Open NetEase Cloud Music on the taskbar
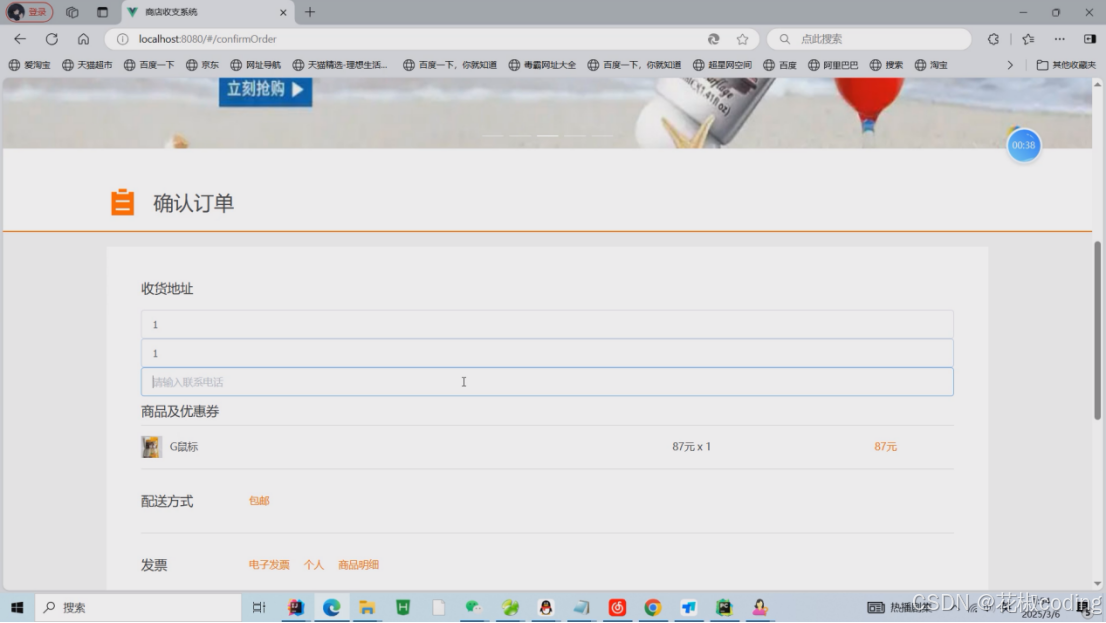The height and width of the screenshot is (623, 1106). pyautogui.click(x=617, y=607)
